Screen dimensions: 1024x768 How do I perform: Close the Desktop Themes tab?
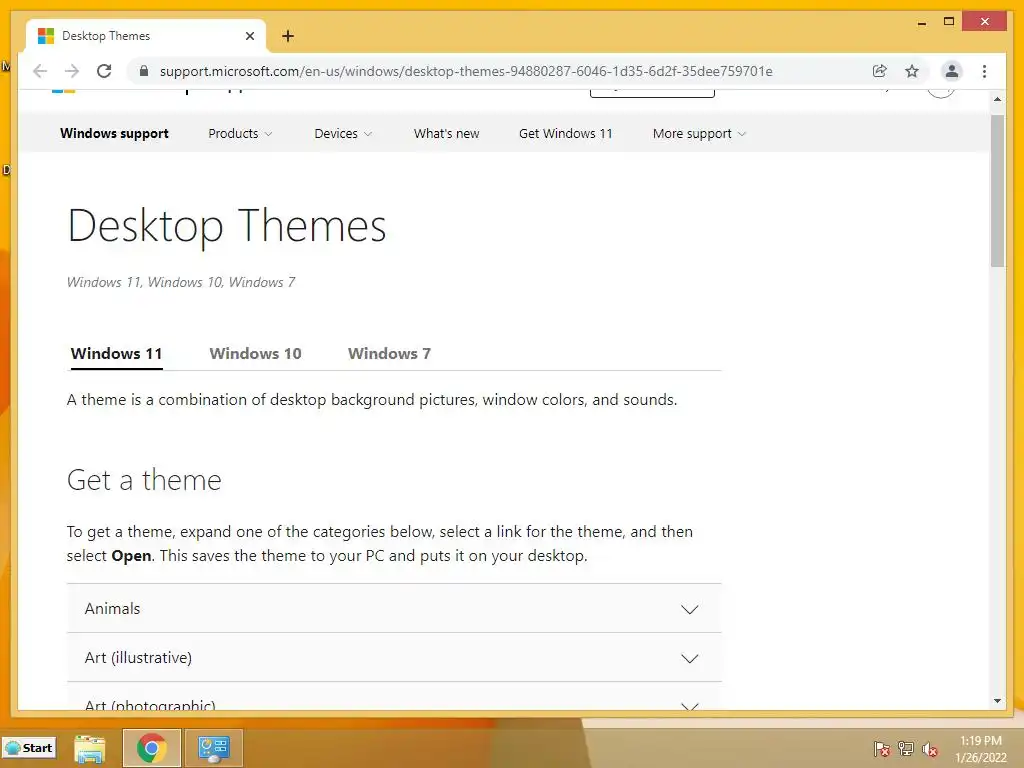[250, 36]
